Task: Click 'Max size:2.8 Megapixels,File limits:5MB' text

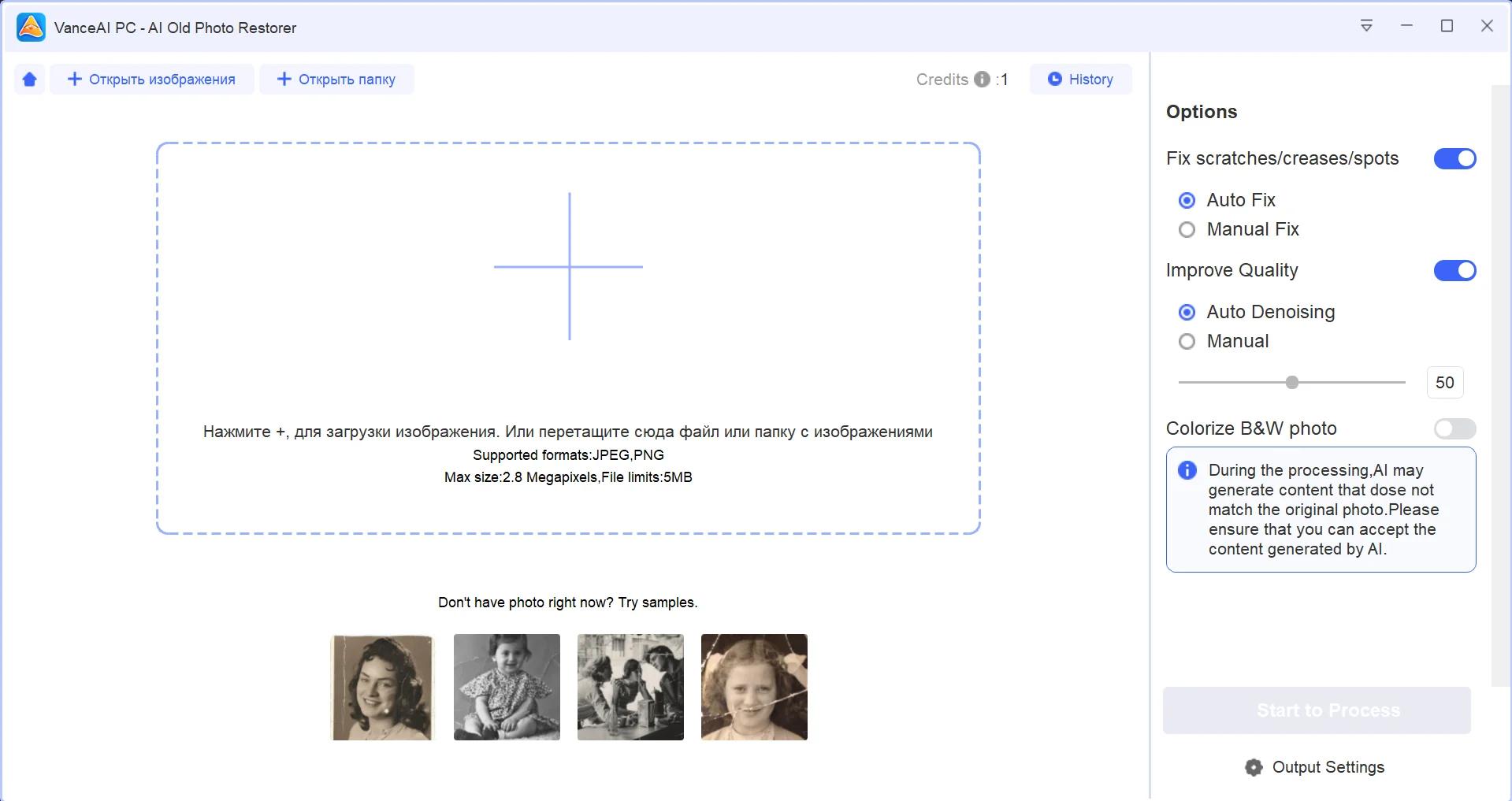Action: tap(568, 477)
